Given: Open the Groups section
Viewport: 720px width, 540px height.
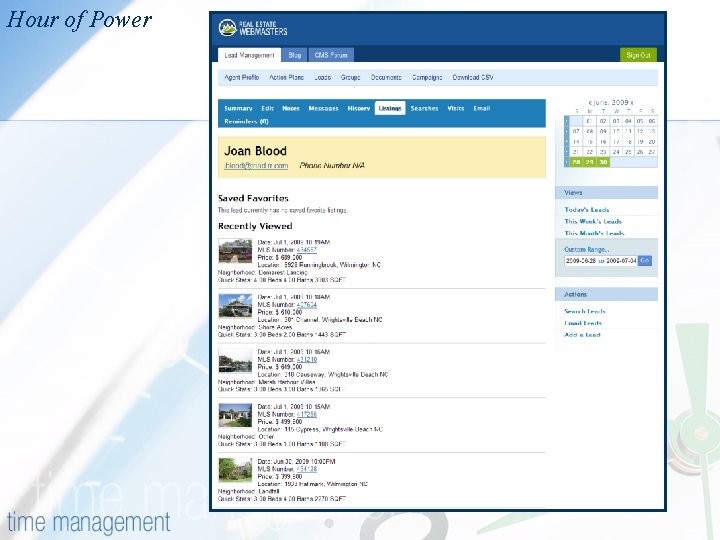Looking at the screenshot, I should (350, 77).
